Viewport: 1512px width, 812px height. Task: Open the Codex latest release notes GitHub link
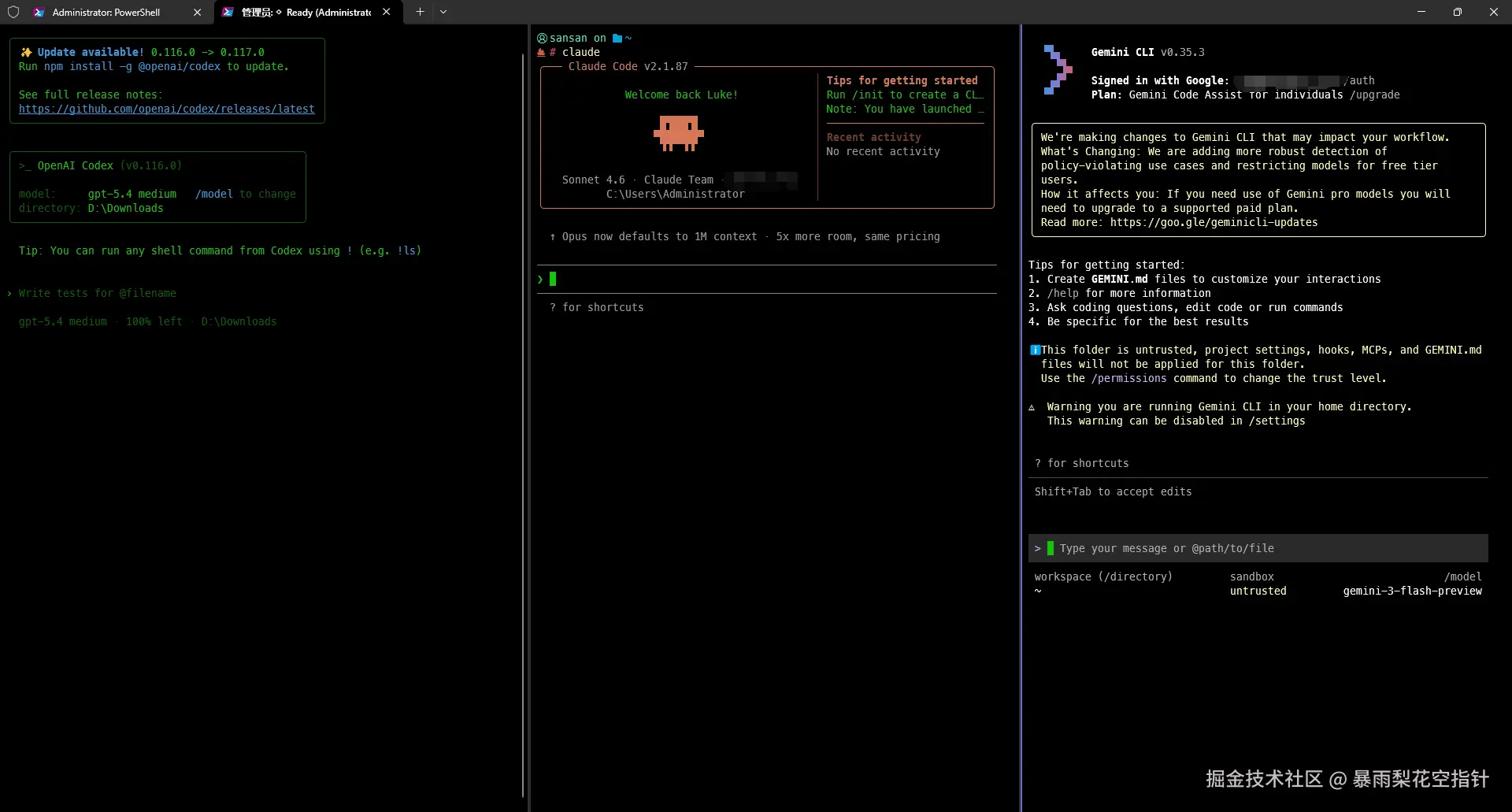pyautogui.click(x=167, y=109)
